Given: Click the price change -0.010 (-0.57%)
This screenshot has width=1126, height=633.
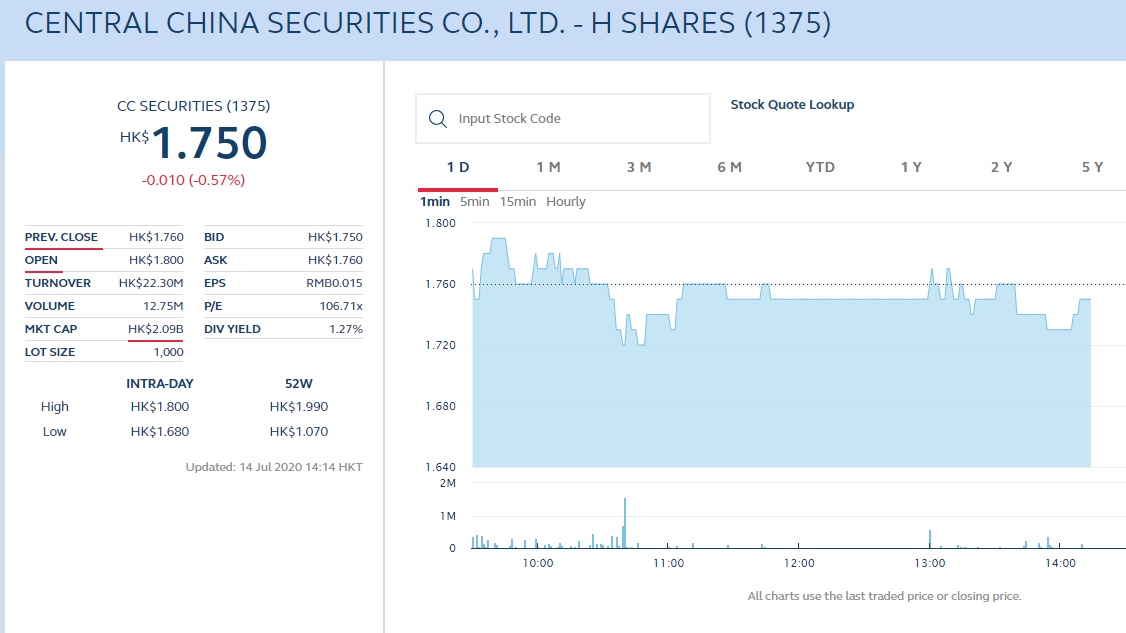Looking at the screenshot, I should (x=193, y=180).
